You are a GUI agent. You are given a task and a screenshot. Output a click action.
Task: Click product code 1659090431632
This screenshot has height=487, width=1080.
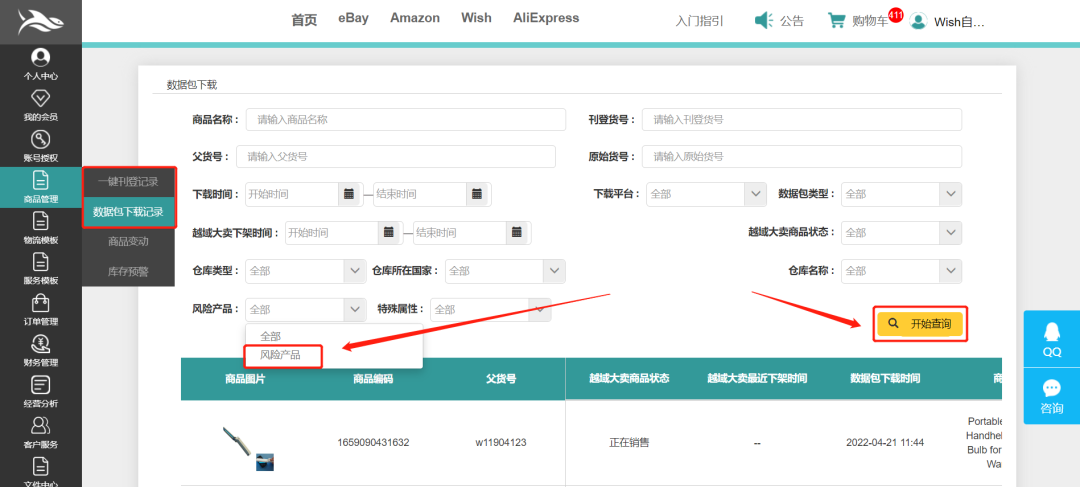point(373,442)
